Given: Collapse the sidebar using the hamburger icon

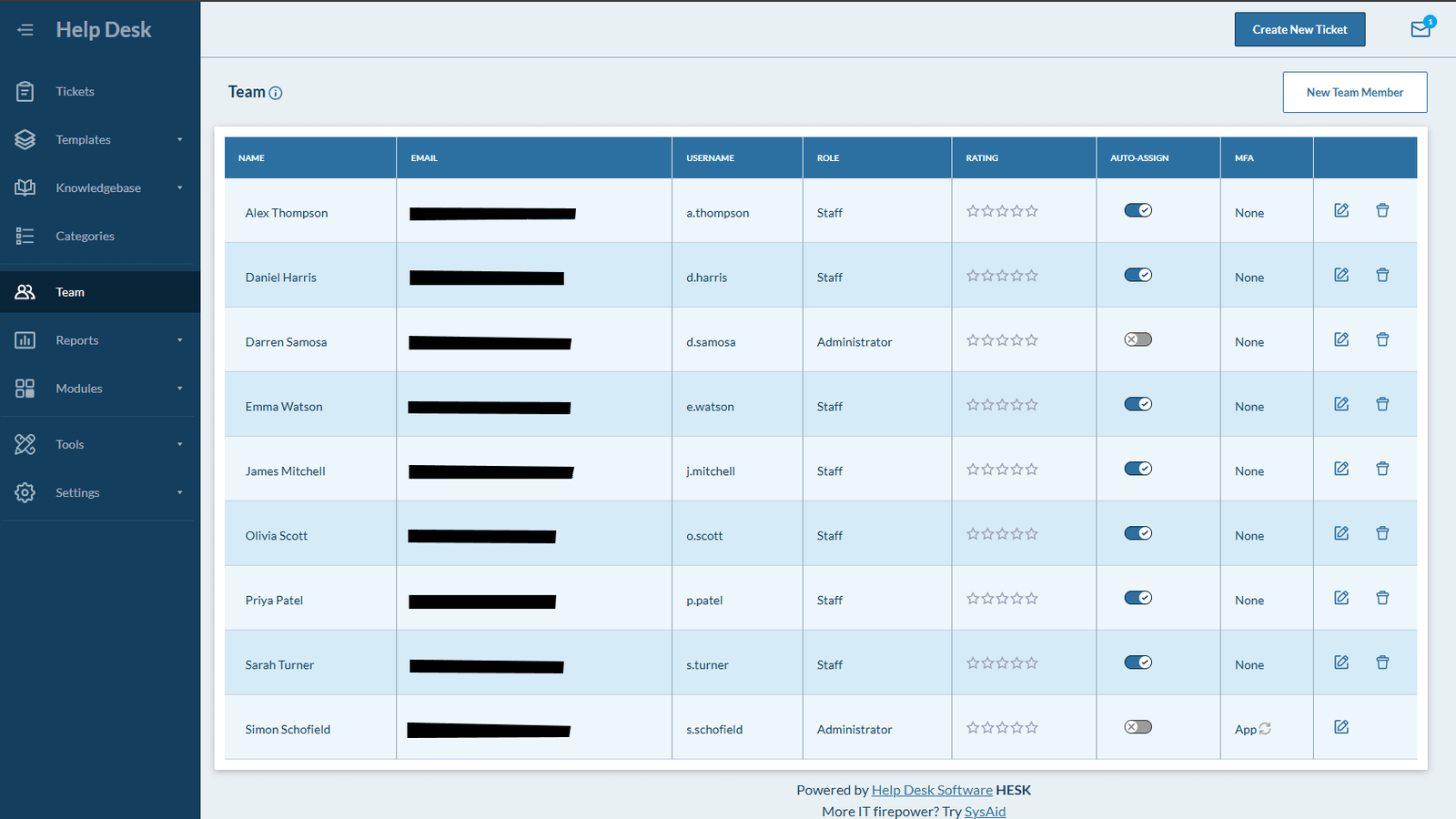Looking at the screenshot, I should [25, 30].
